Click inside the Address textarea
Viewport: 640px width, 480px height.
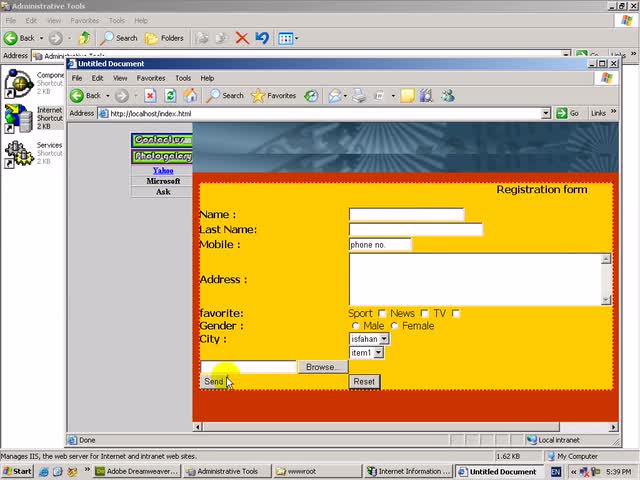tap(475, 279)
